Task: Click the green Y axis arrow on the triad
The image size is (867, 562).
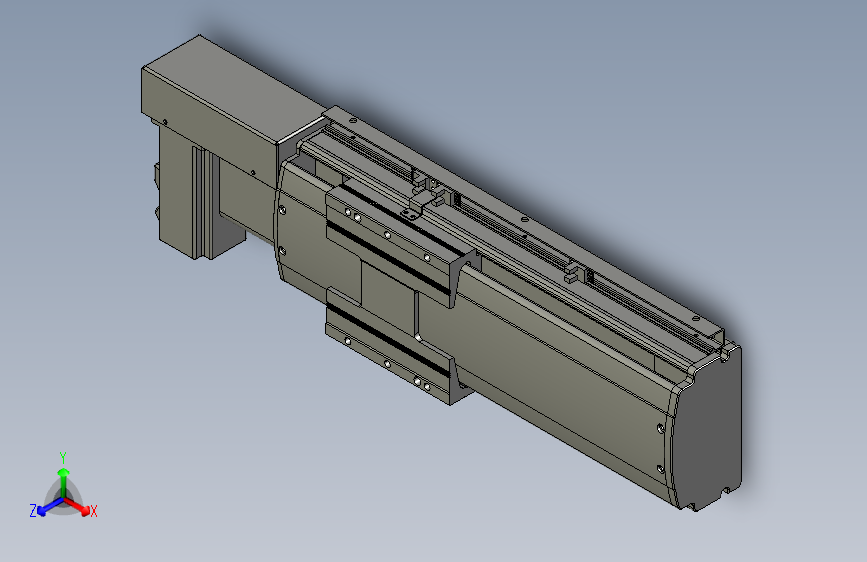Action: coord(64,482)
